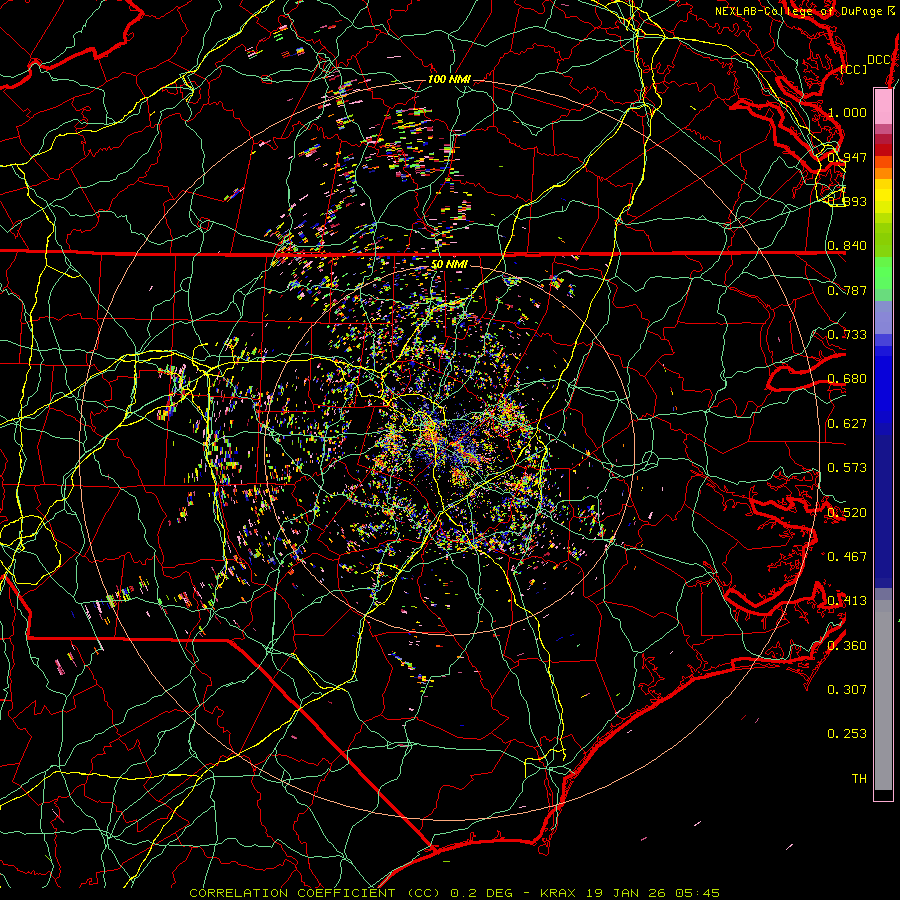The width and height of the screenshot is (900, 900).
Task: Click the DCC [CC] color scale title
Action: [866, 64]
